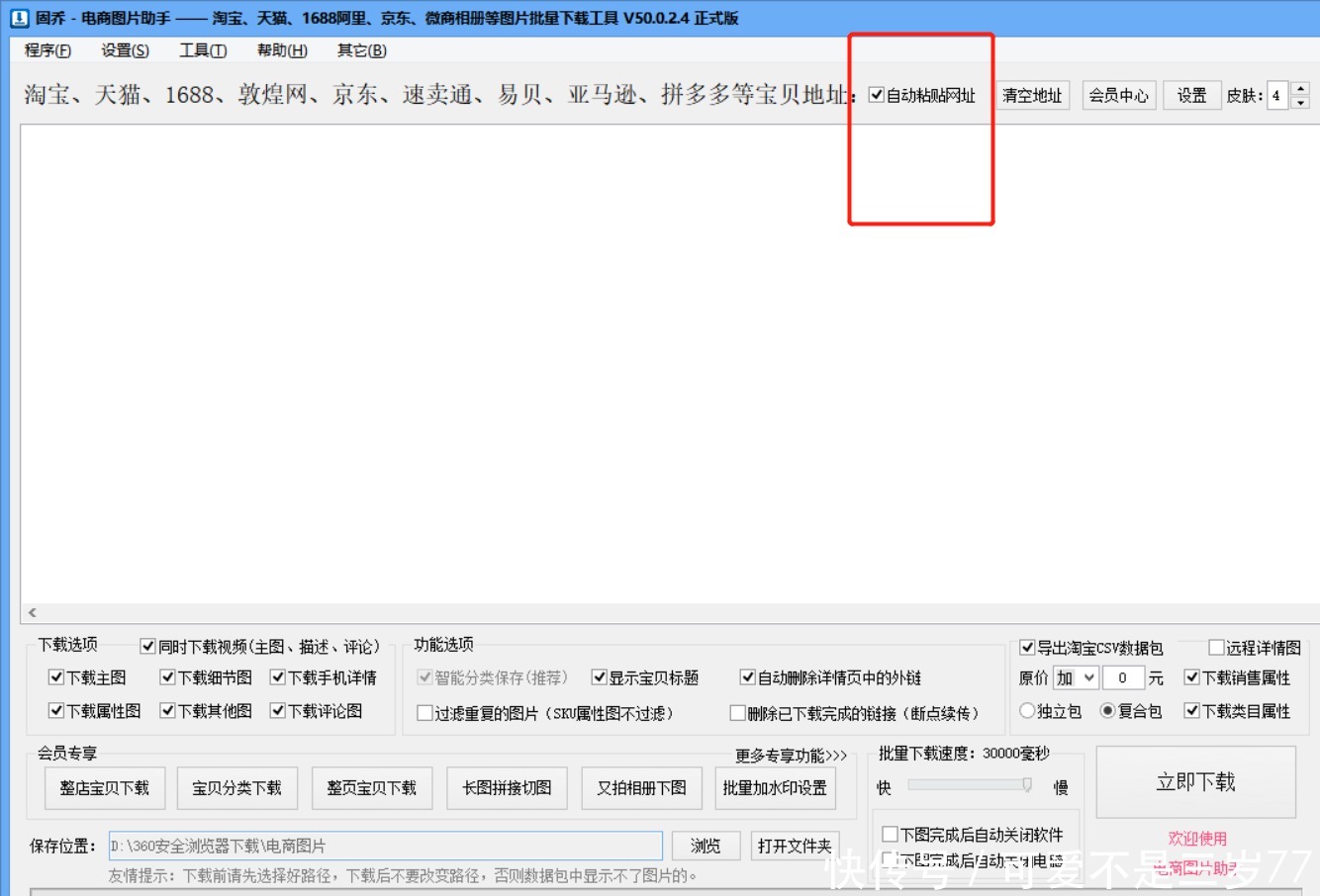Toggle the 下载类目属性 checkbox
The height and width of the screenshot is (896, 1320).
coord(1192,711)
